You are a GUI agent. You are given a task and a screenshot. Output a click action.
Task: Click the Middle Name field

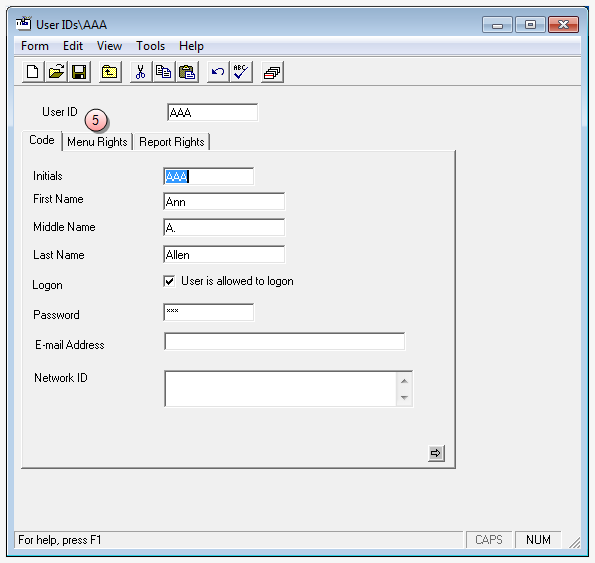point(224,227)
